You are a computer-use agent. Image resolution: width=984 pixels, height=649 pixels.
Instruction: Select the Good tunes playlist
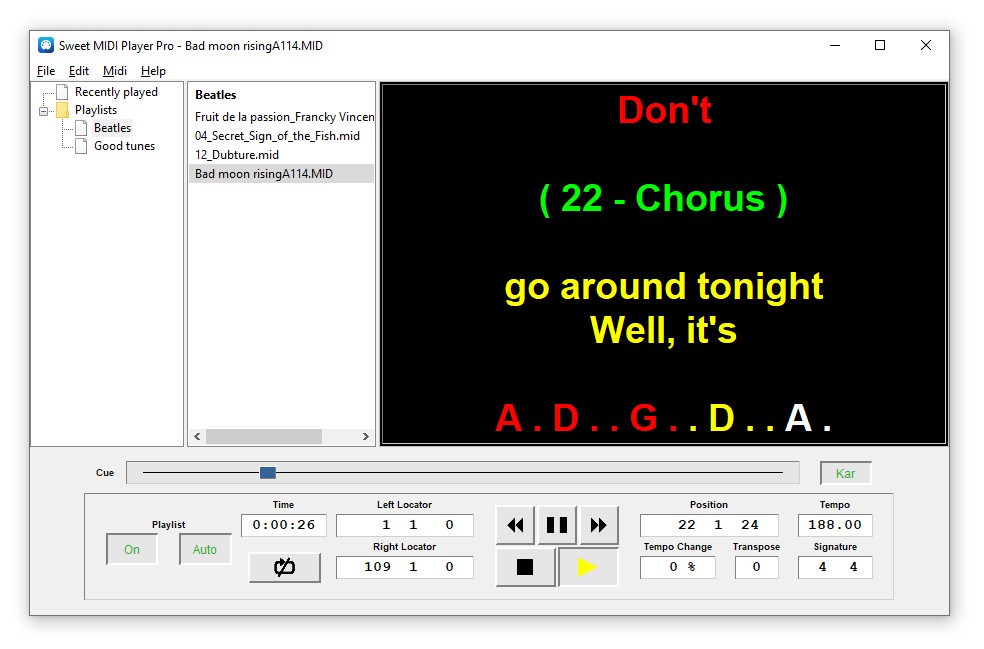[x=124, y=146]
